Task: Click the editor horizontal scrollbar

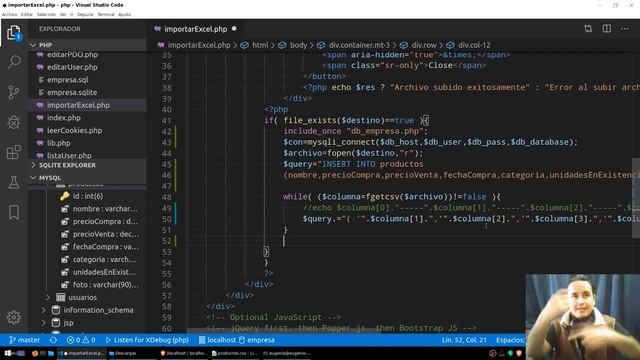Action: 284,331
